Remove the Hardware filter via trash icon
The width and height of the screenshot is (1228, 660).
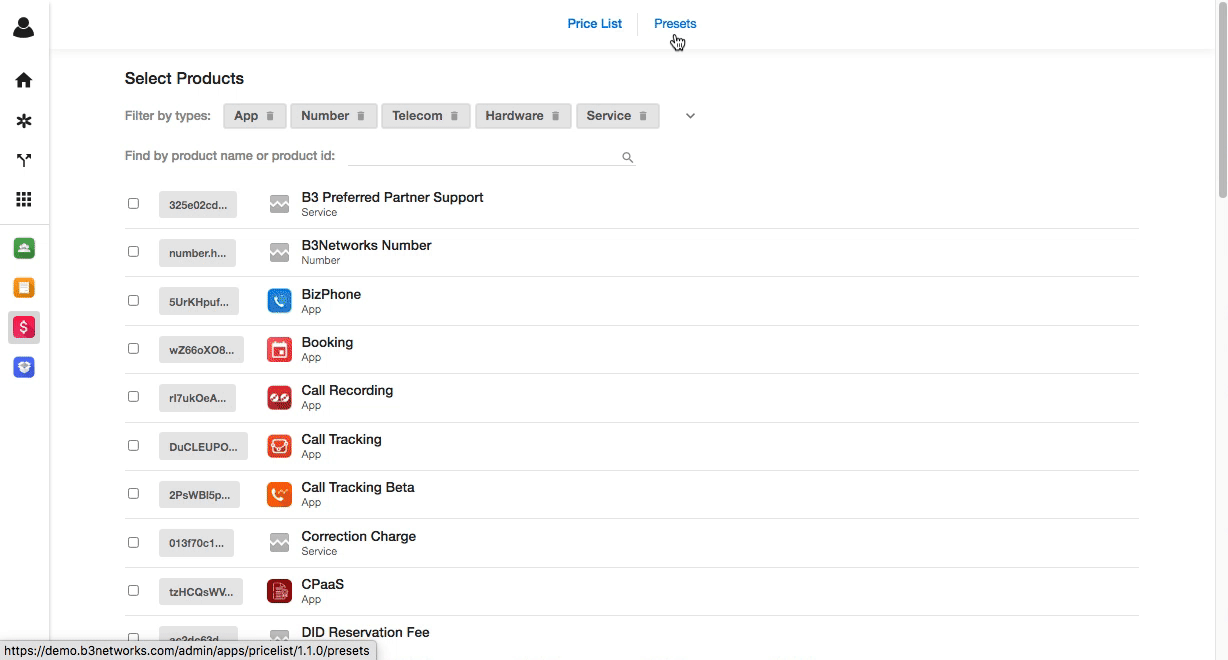[x=555, y=116]
